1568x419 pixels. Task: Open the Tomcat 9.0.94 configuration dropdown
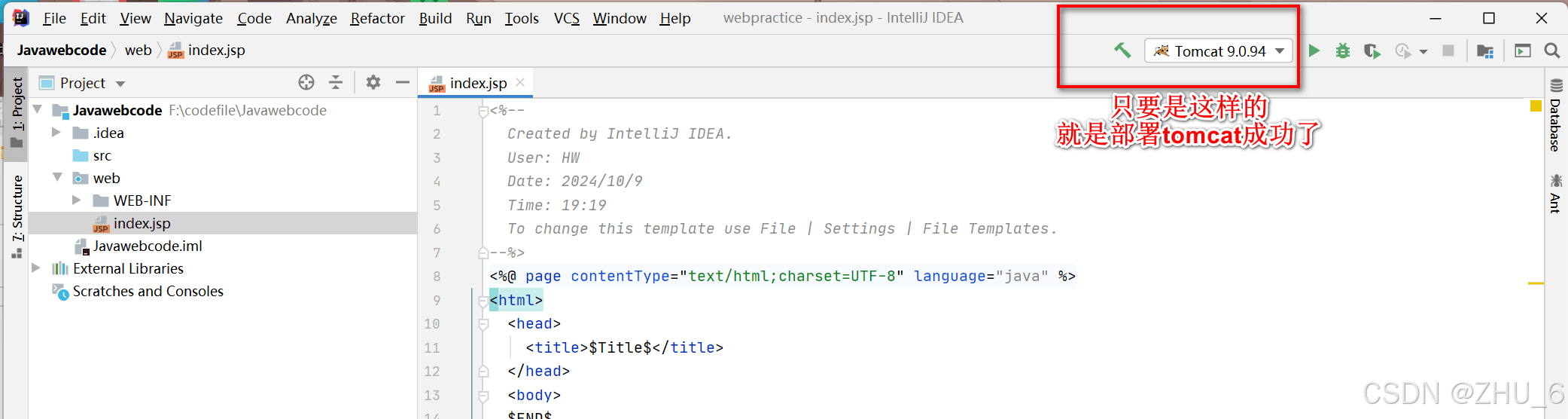point(1219,51)
